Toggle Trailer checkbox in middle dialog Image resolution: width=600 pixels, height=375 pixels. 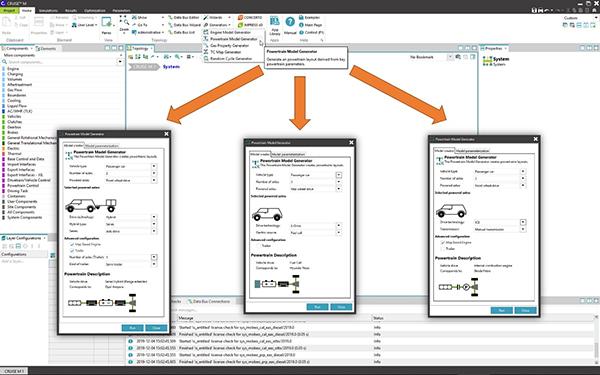coord(258,246)
